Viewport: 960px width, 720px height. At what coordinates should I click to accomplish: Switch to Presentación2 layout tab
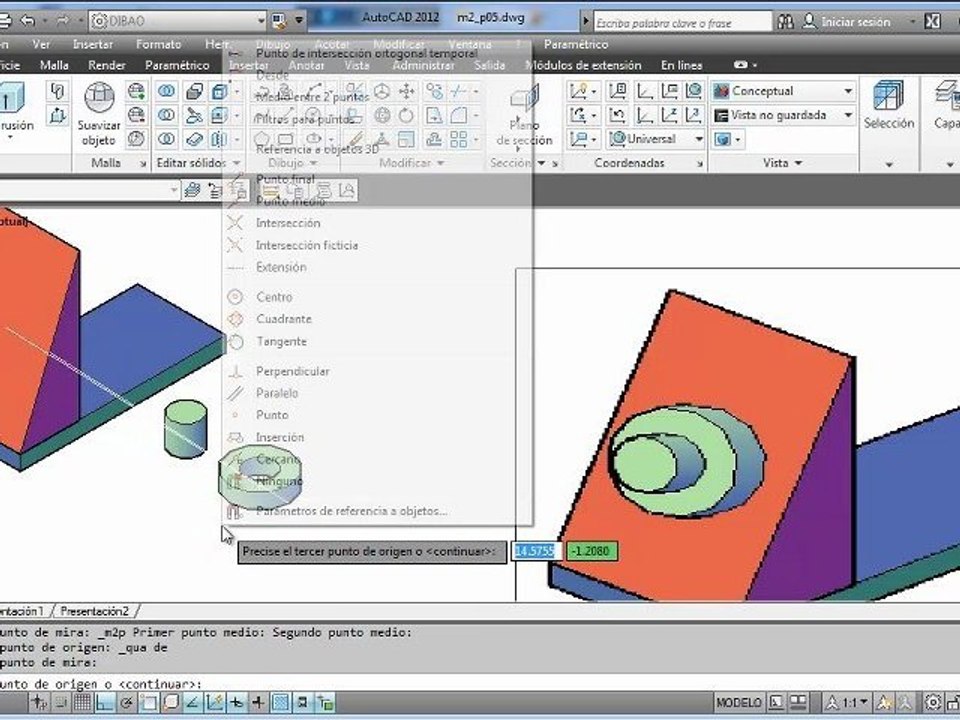95,611
